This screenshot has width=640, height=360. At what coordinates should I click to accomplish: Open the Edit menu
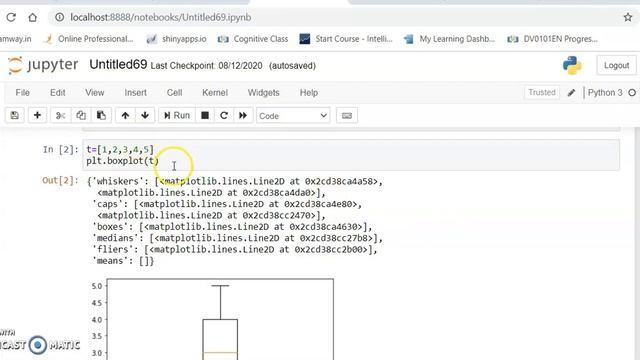pos(58,93)
